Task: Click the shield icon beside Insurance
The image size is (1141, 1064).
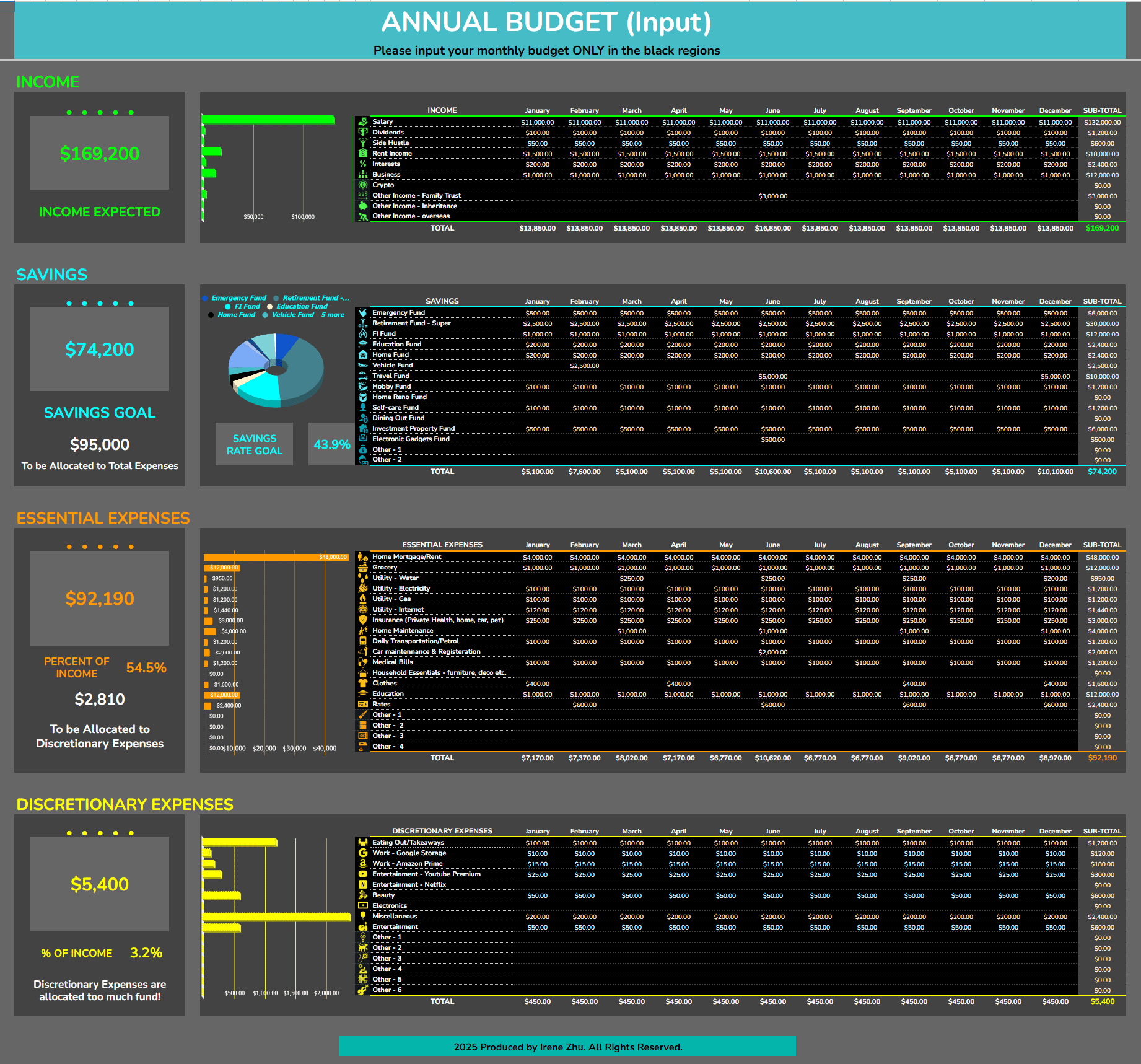Action: (363, 620)
